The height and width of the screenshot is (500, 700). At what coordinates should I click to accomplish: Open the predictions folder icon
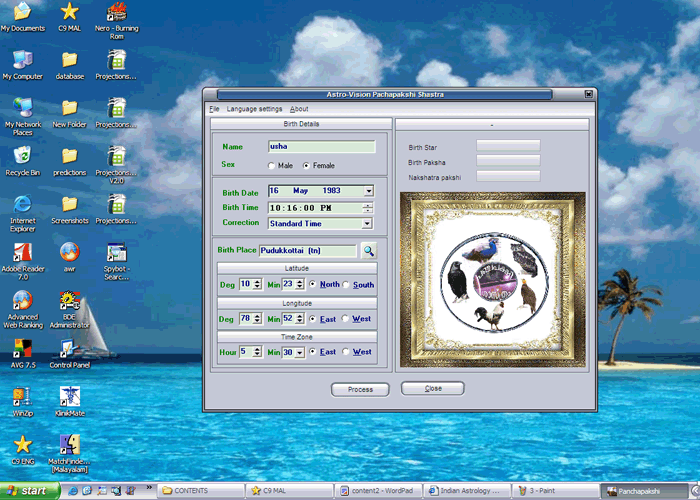(x=70, y=162)
